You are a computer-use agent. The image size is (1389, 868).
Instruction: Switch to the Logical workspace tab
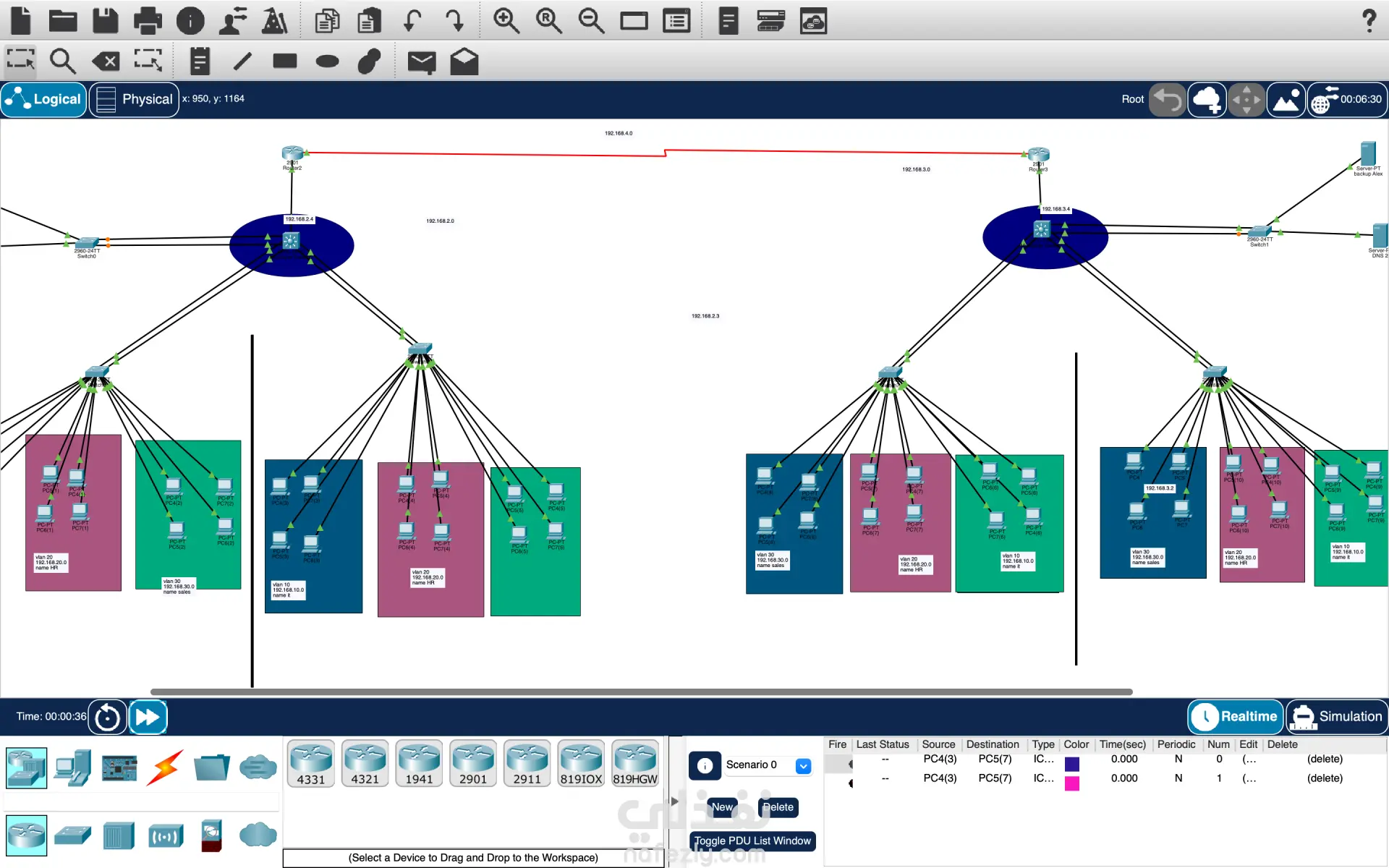click(44, 99)
